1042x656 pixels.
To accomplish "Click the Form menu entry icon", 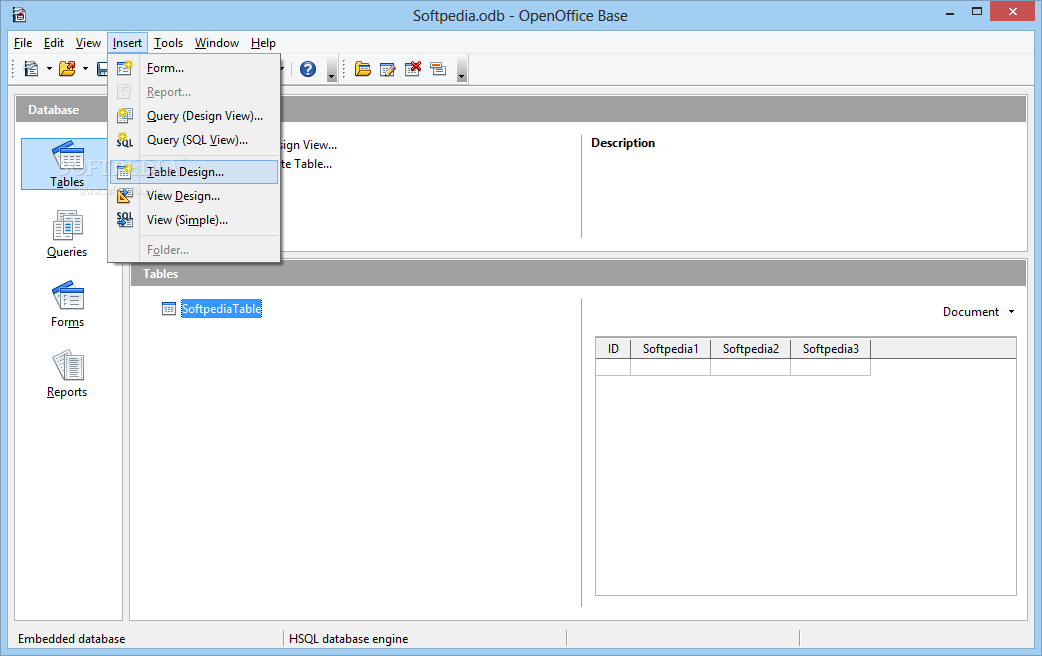I will 124,68.
